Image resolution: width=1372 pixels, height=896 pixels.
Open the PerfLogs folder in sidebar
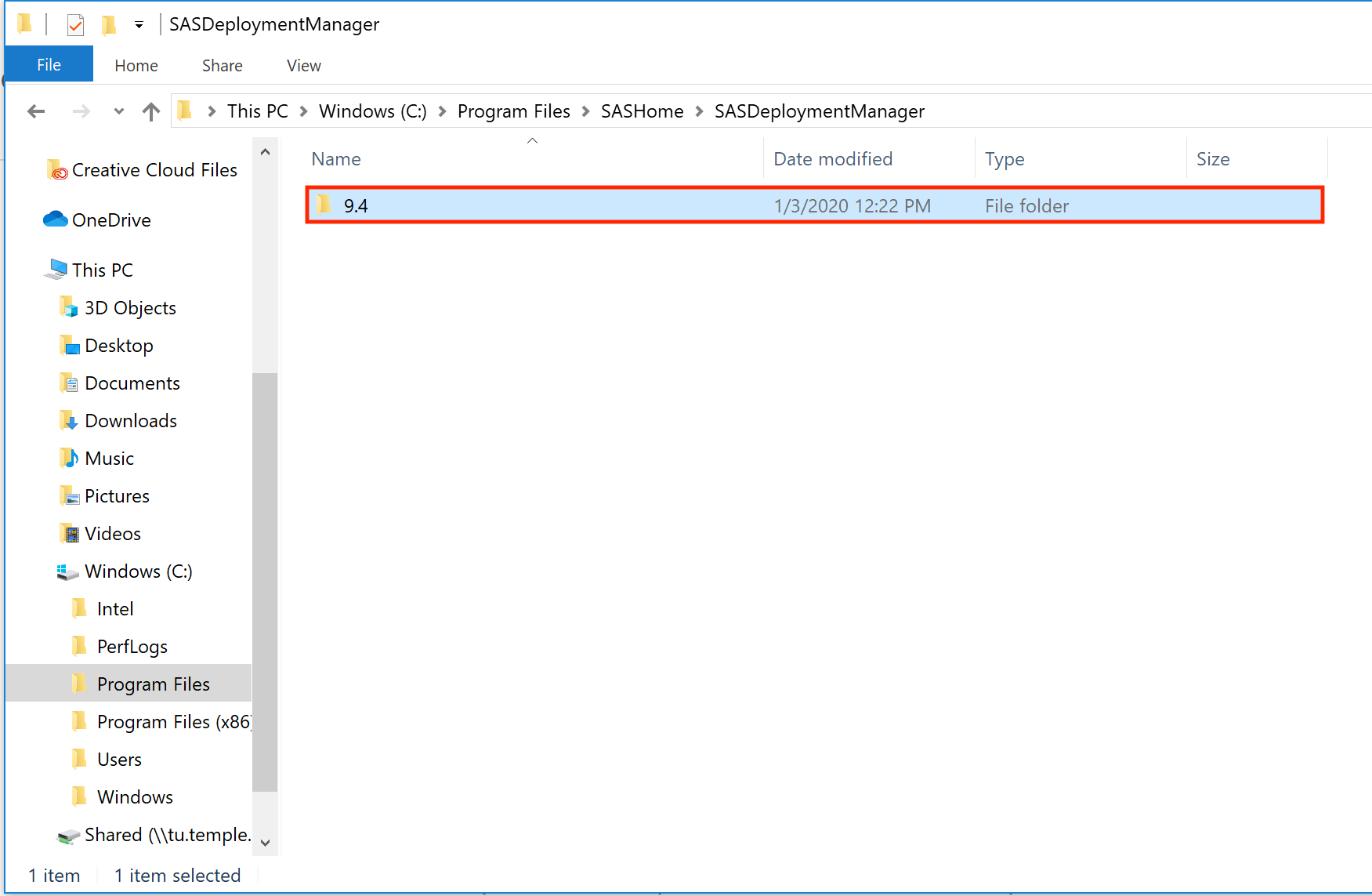tap(132, 647)
